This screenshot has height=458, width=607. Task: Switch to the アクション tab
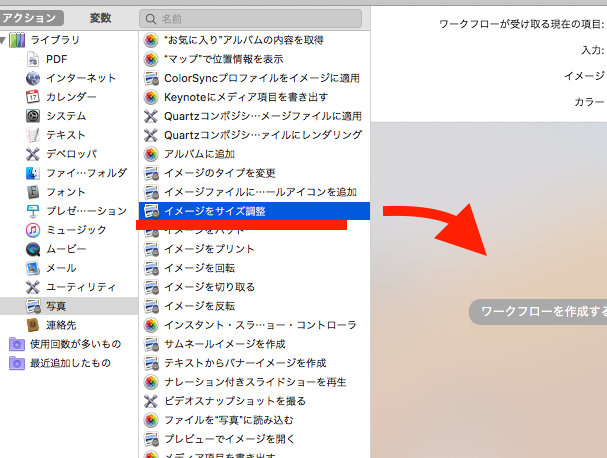click(x=31, y=18)
